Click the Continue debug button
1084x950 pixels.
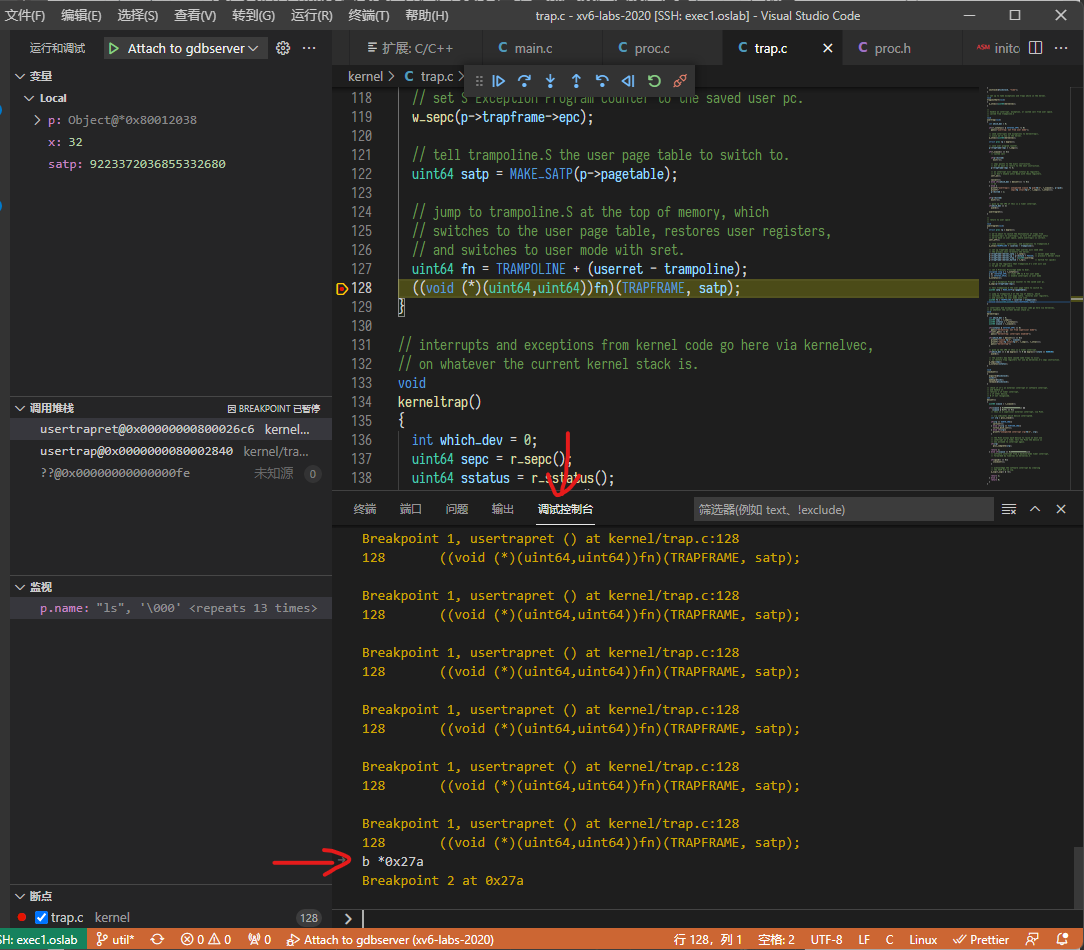point(498,81)
